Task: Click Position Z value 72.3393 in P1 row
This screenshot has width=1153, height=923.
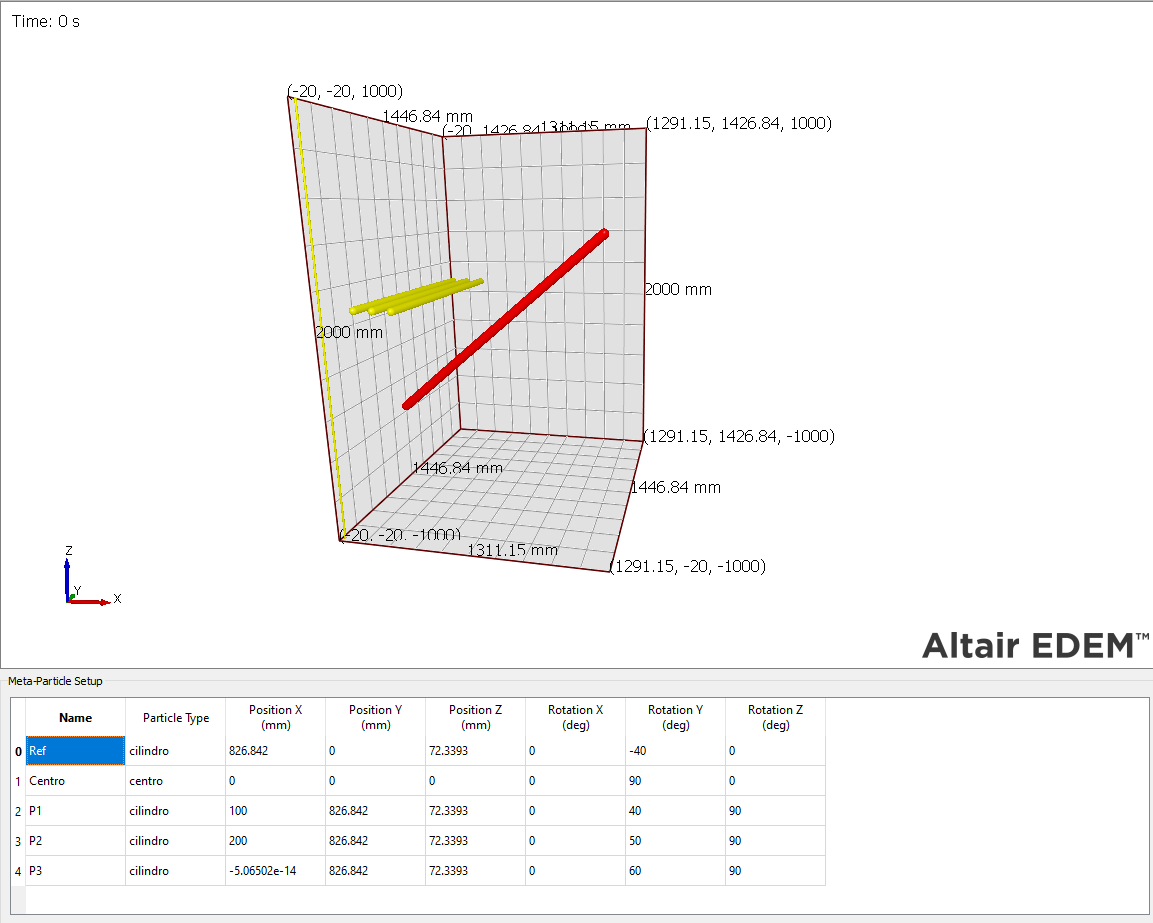Action: coord(476,811)
